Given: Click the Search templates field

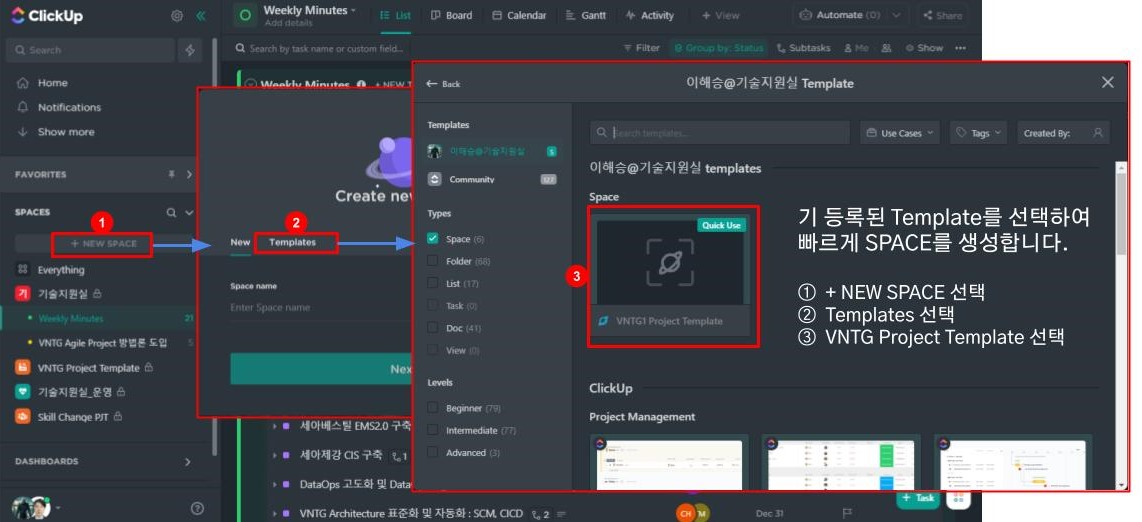Looking at the screenshot, I should click(720, 133).
